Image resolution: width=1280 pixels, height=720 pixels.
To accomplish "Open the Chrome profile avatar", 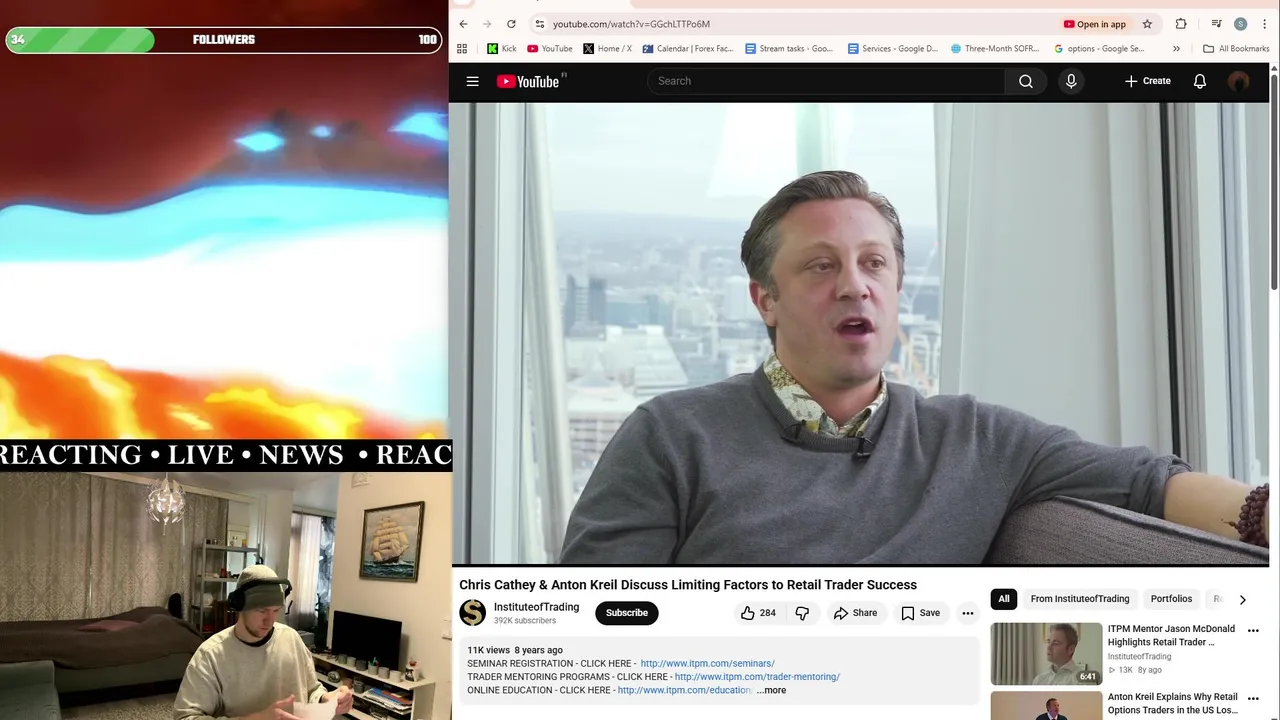I will click(x=1240, y=24).
